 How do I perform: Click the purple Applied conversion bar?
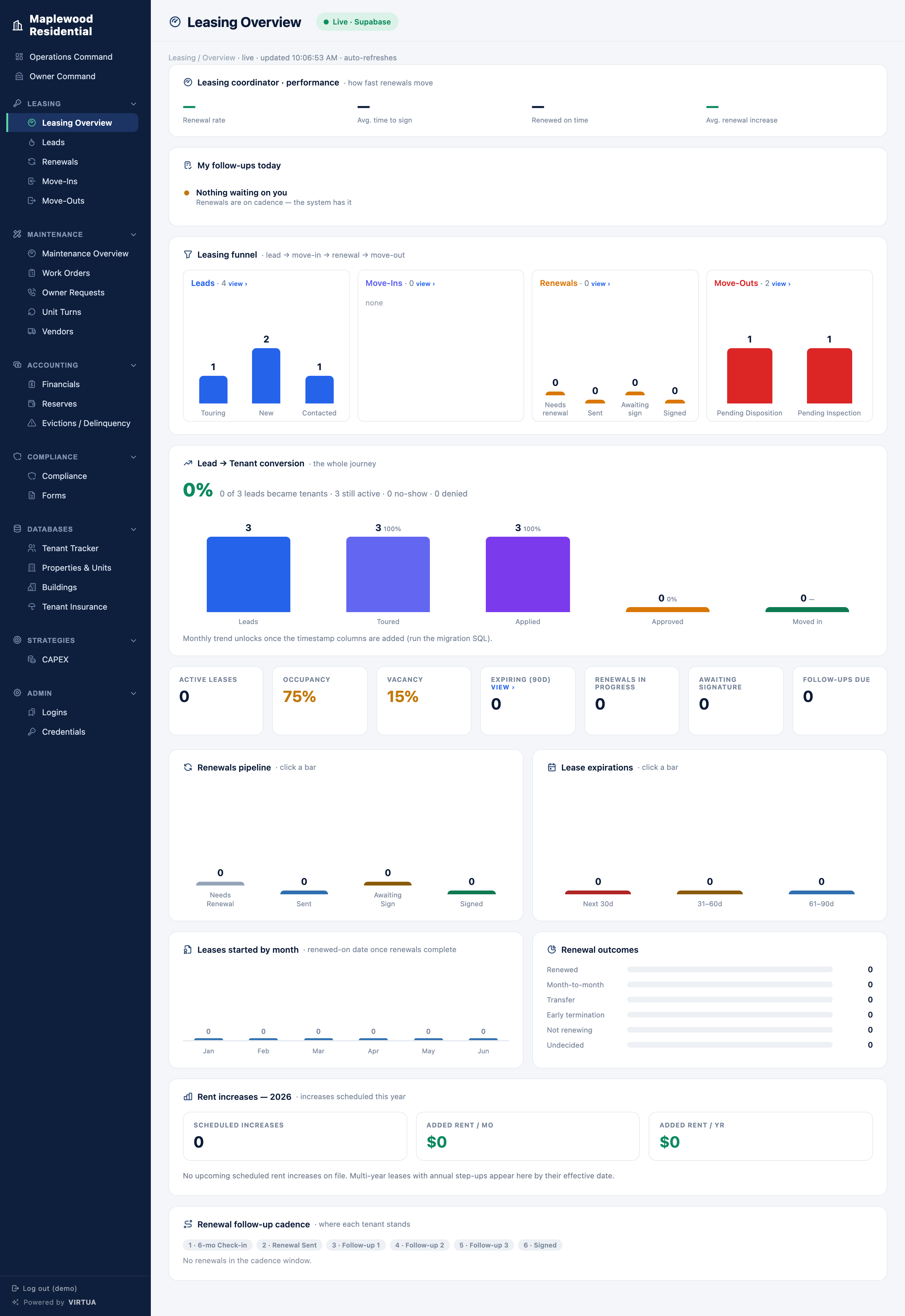pyautogui.click(x=527, y=574)
